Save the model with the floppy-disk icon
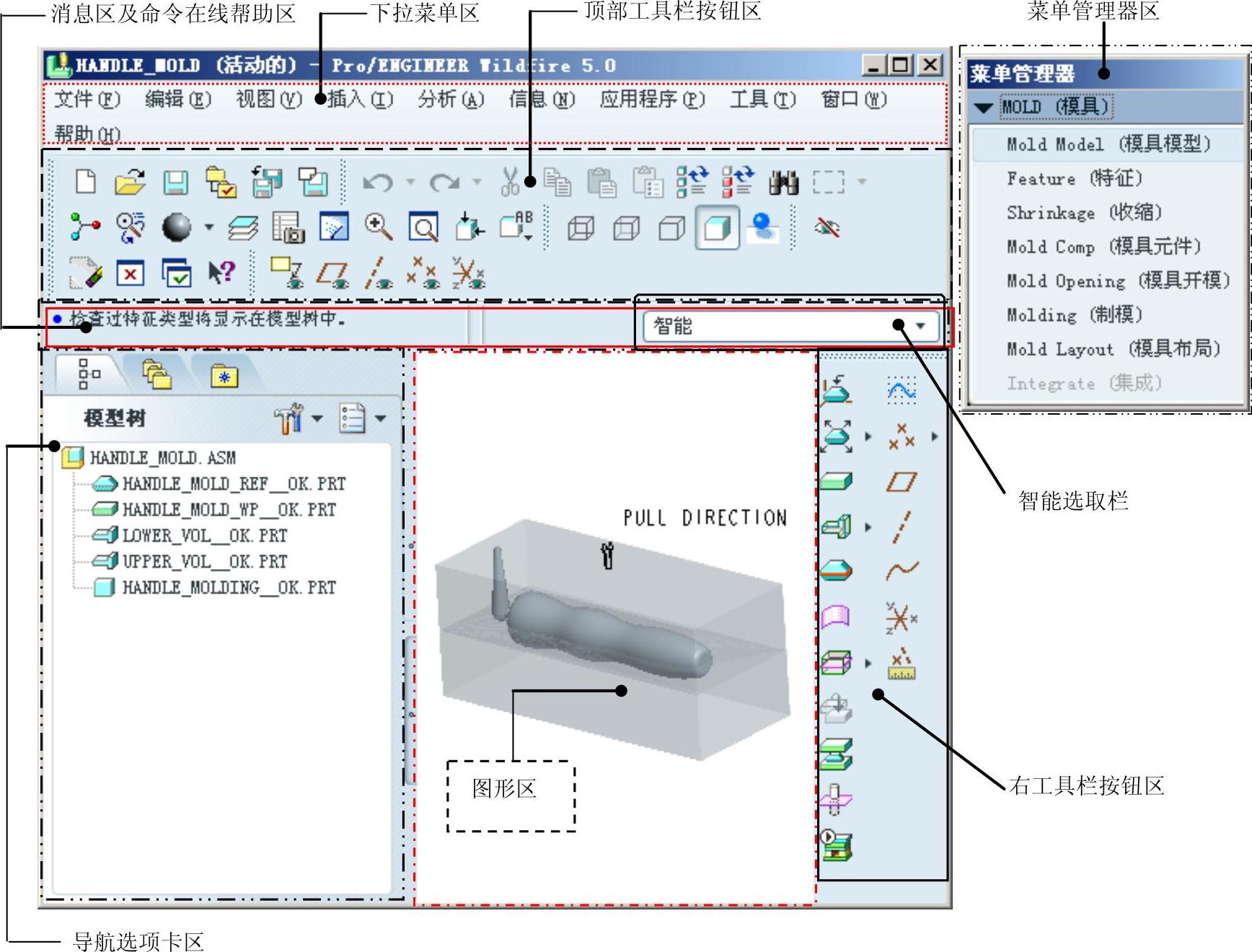 [175, 182]
